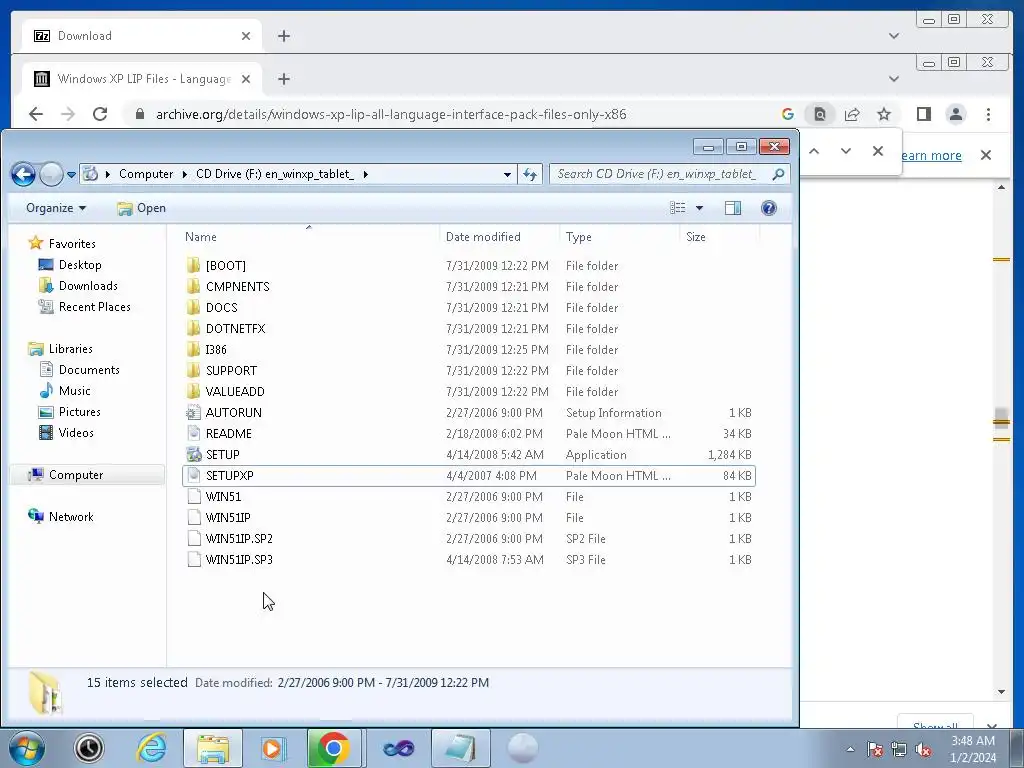Screen dimensions: 1024x768
Task: Open Recent Places in navigation pane
Action: (x=85, y=306)
